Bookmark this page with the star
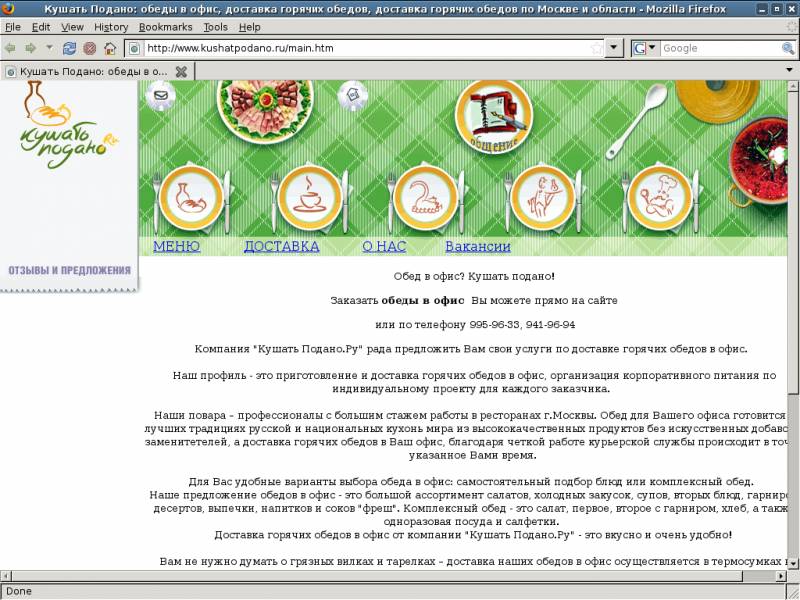The height and width of the screenshot is (600, 800). (x=596, y=48)
